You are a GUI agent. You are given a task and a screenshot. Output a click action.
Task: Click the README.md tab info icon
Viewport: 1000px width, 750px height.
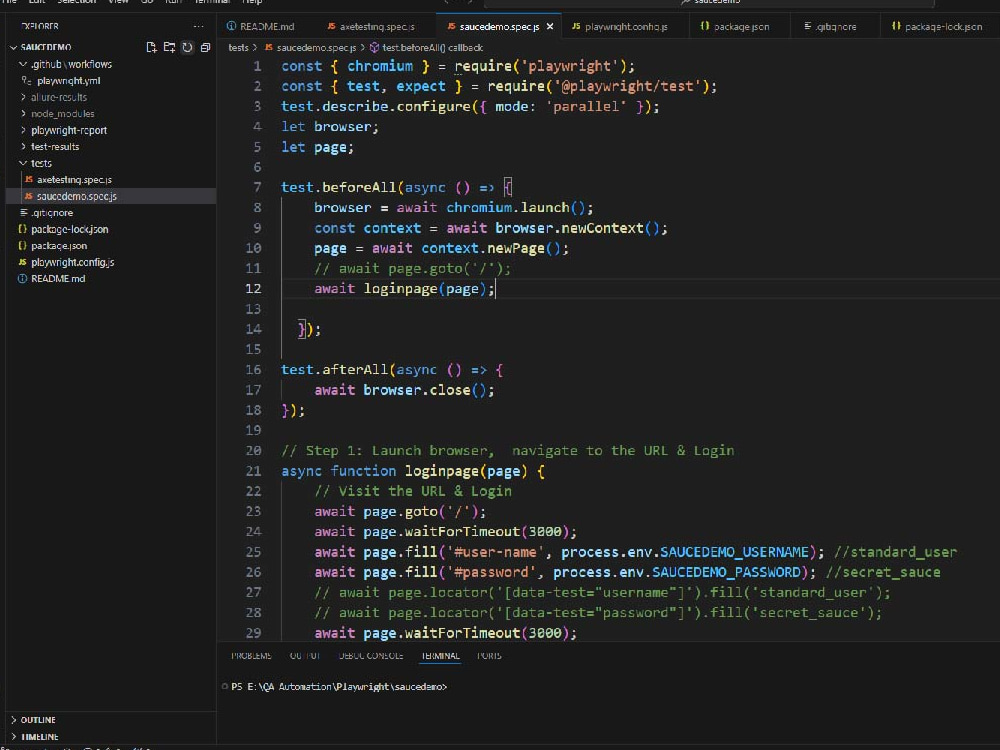(231, 26)
